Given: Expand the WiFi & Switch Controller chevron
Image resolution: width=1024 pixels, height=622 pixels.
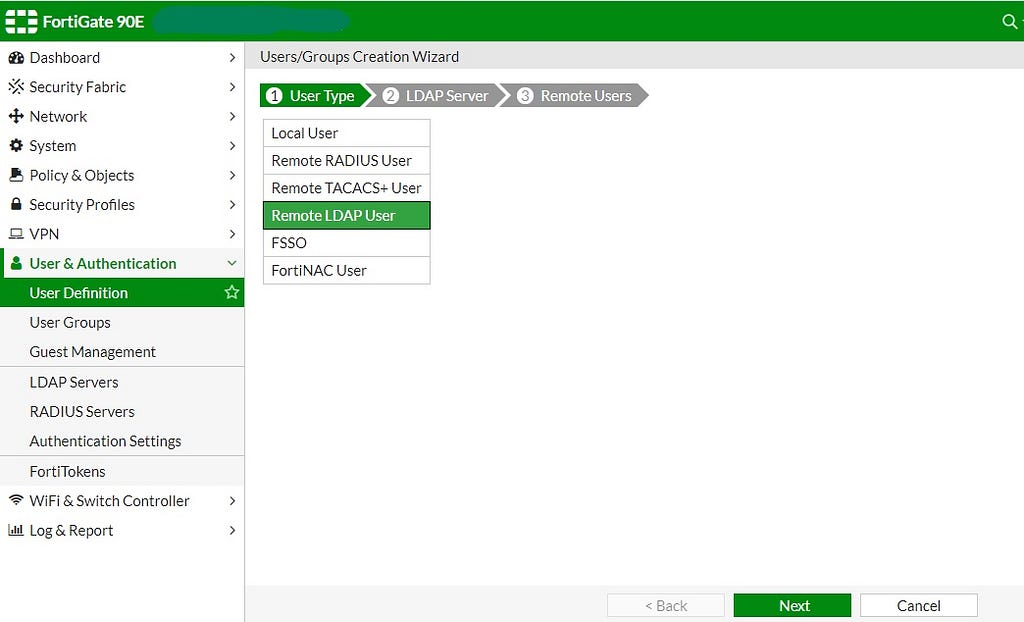Looking at the screenshot, I should pos(232,500).
